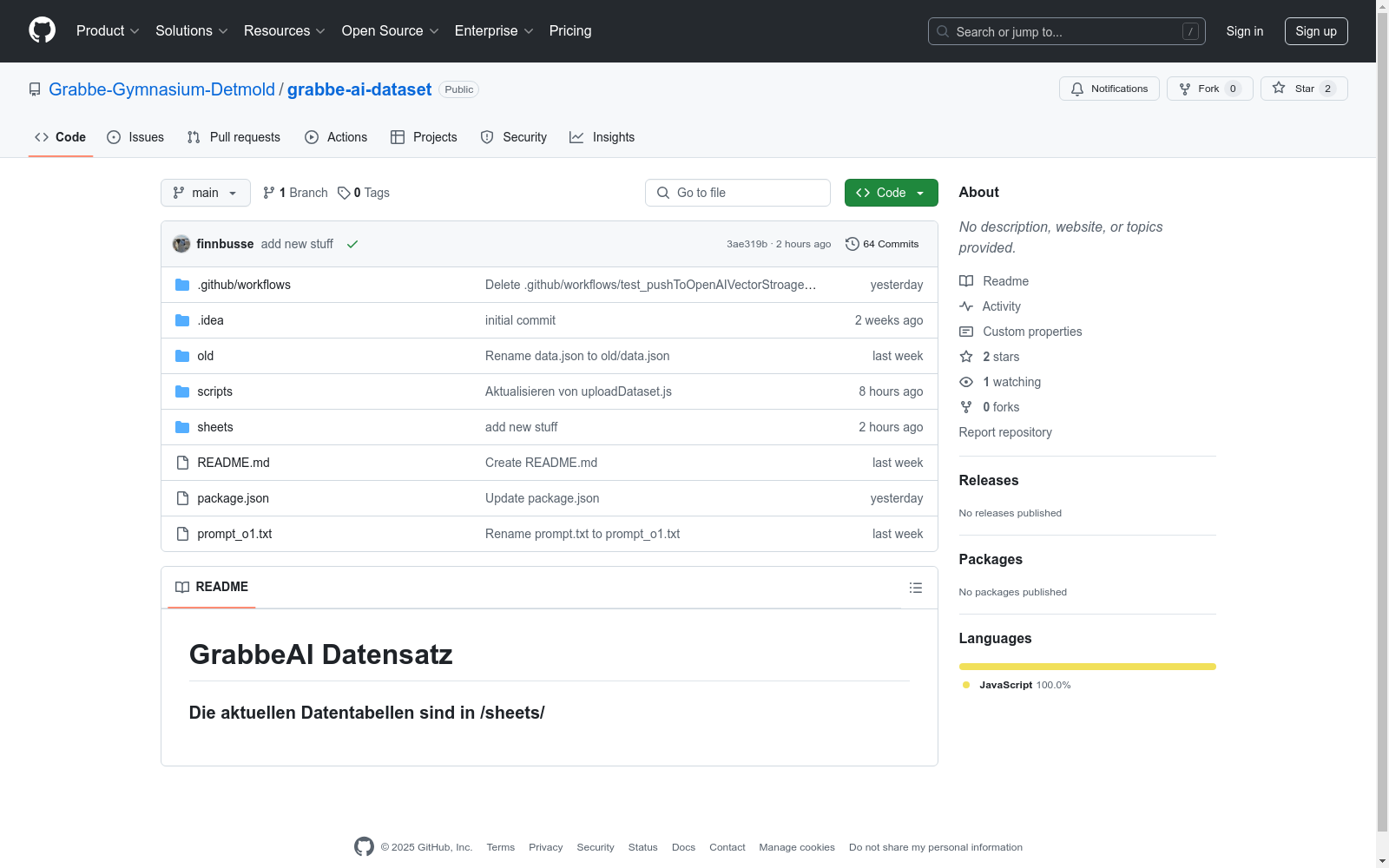Click Manage cookies in footer
Screen dimensions: 1389x868
797,847
